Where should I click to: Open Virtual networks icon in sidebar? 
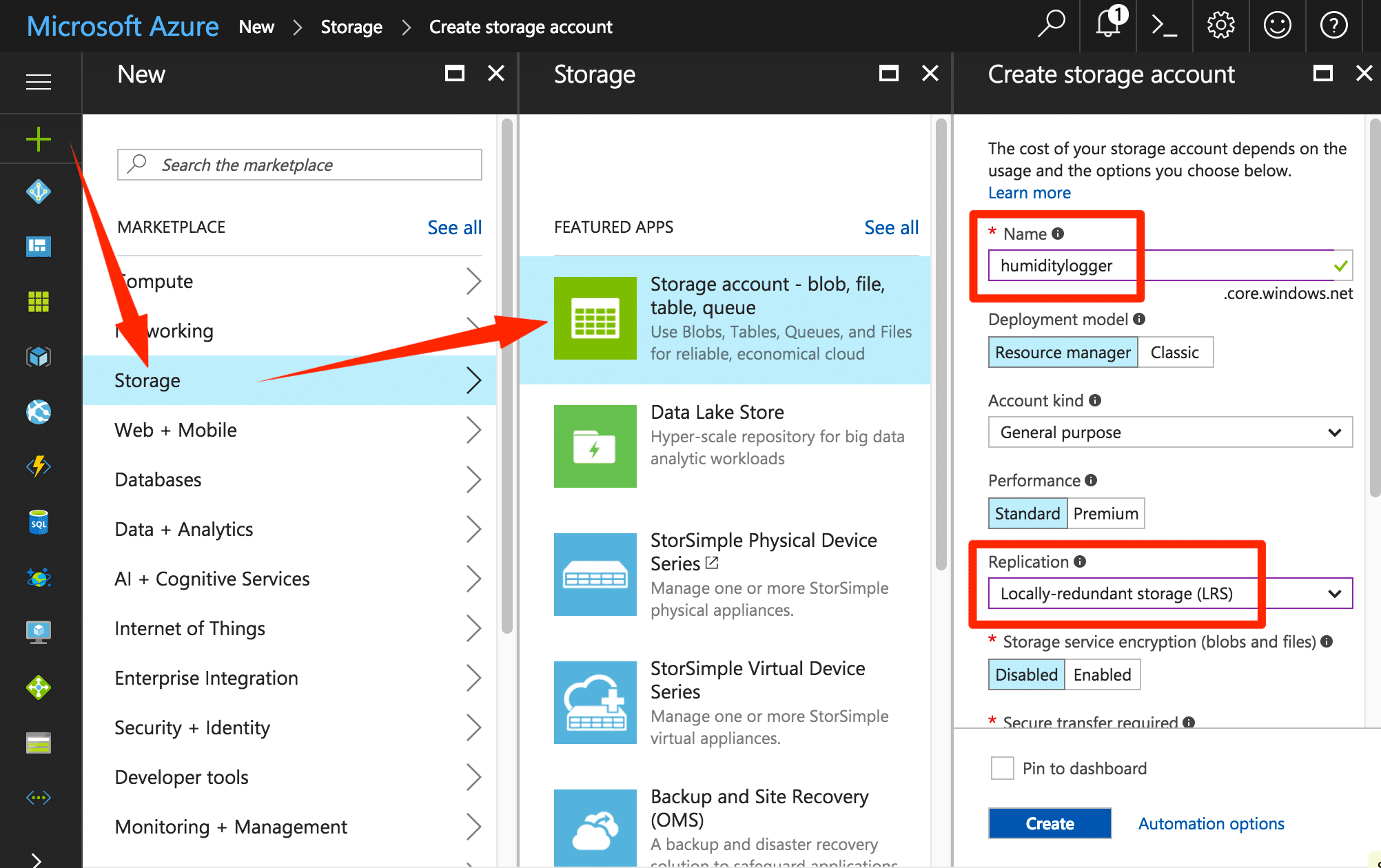point(39,798)
